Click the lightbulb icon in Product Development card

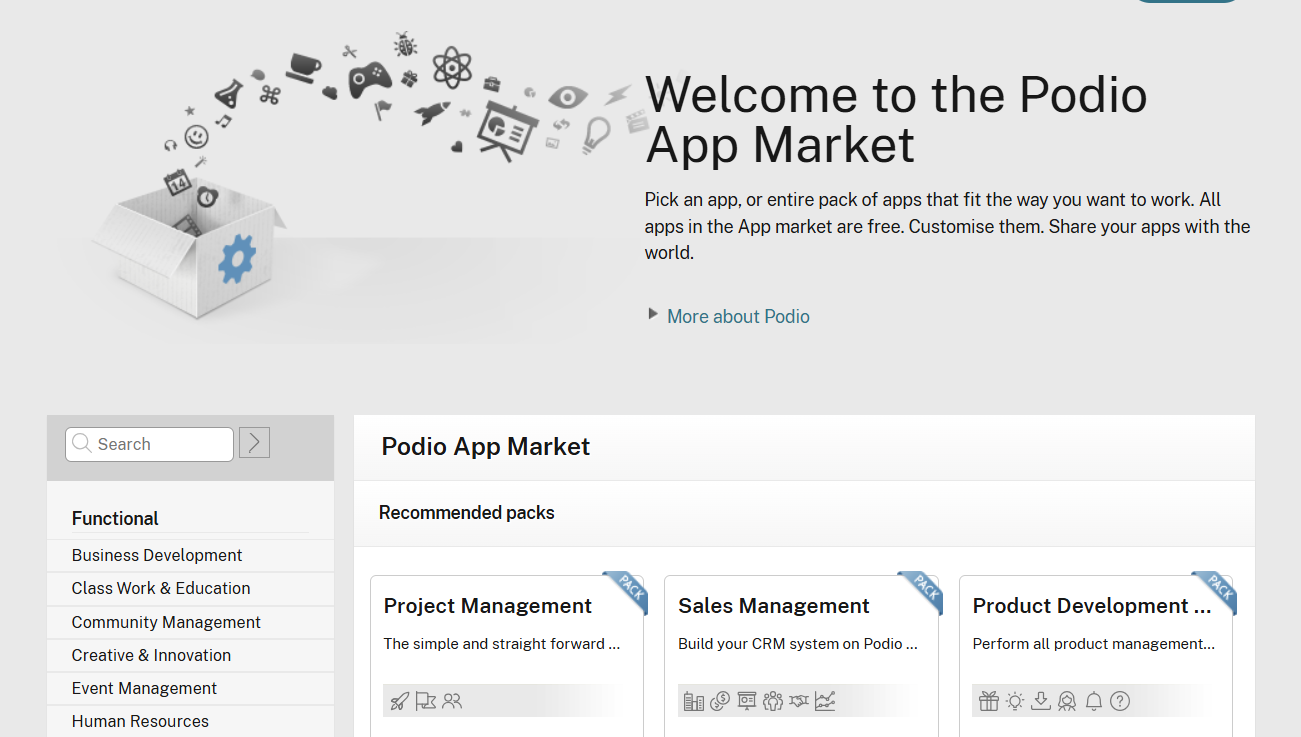click(x=1015, y=701)
